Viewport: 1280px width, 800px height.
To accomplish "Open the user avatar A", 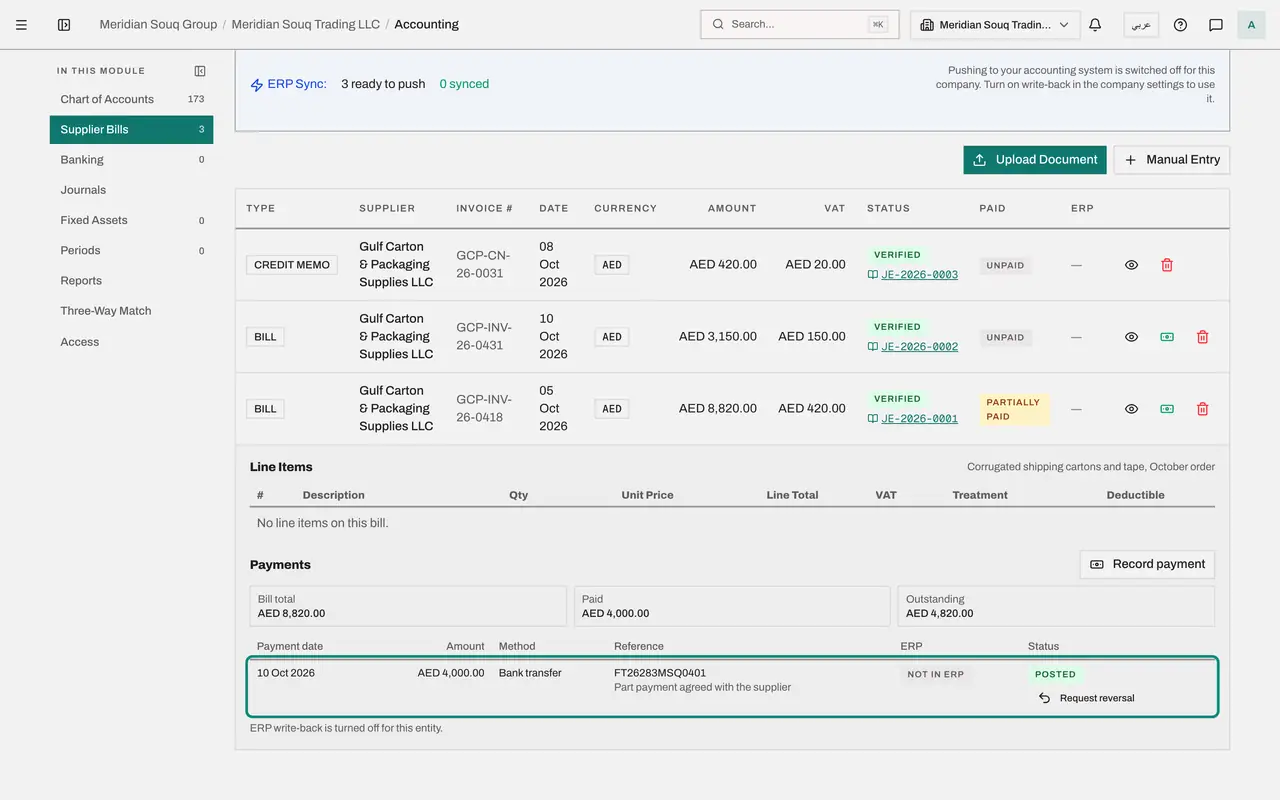I will click(1252, 25).
